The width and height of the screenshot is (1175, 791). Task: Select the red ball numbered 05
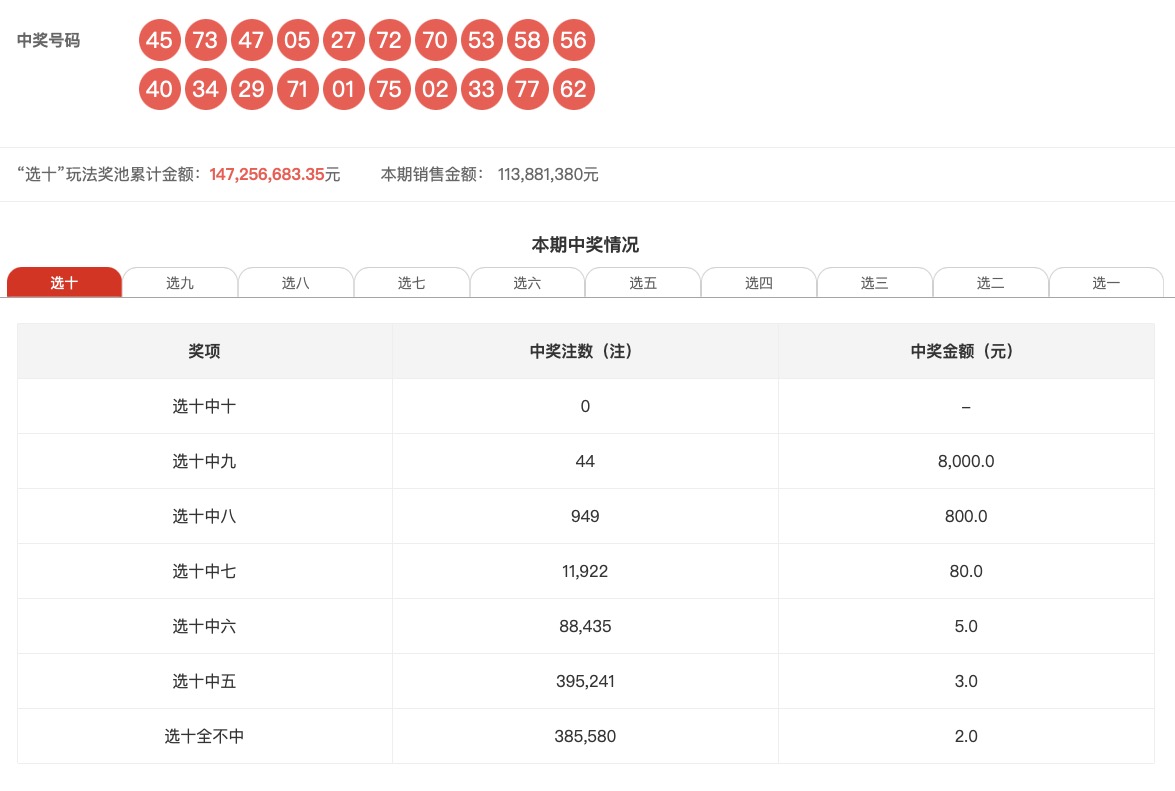coord(297,41)
